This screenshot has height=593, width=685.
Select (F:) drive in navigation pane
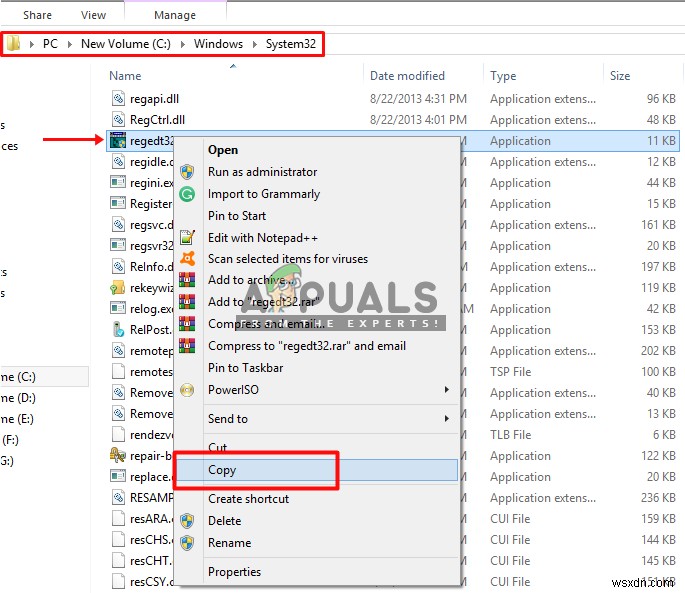coord(10,440)
